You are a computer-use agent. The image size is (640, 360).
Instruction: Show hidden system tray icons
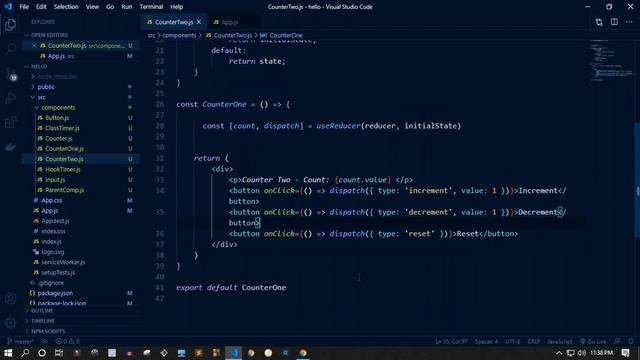coord(559,353)
